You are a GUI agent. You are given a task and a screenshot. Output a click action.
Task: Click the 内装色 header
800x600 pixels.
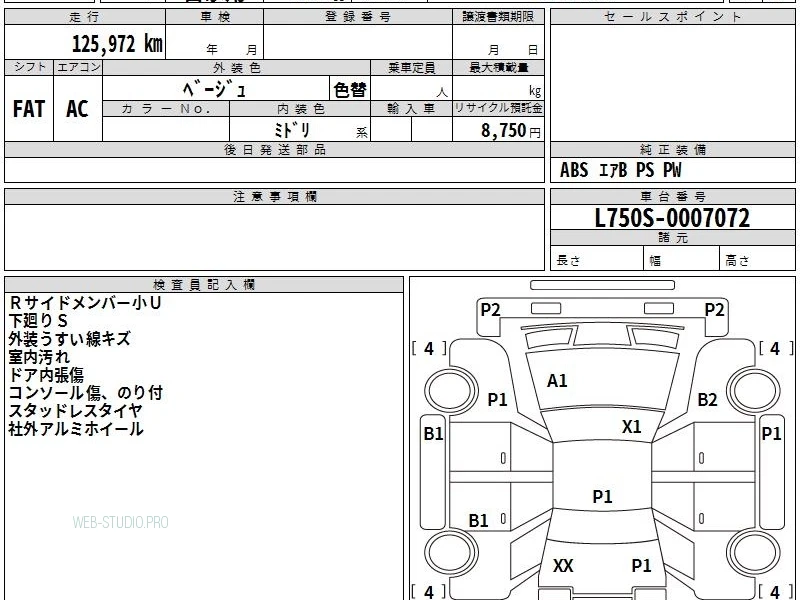[x=301, y=109]
